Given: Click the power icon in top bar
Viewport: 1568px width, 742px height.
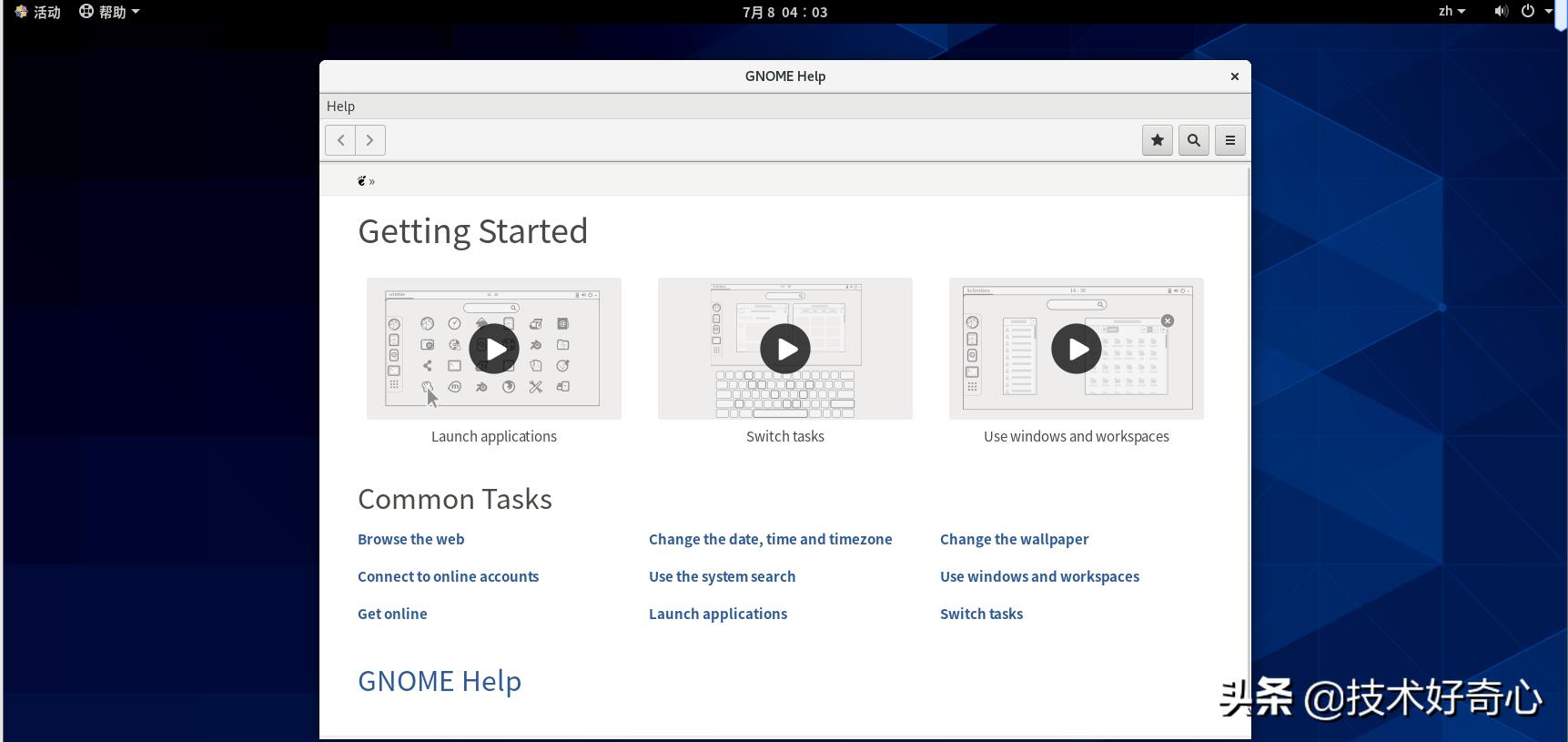Looking at the screenshot, I should [1528, 12].
